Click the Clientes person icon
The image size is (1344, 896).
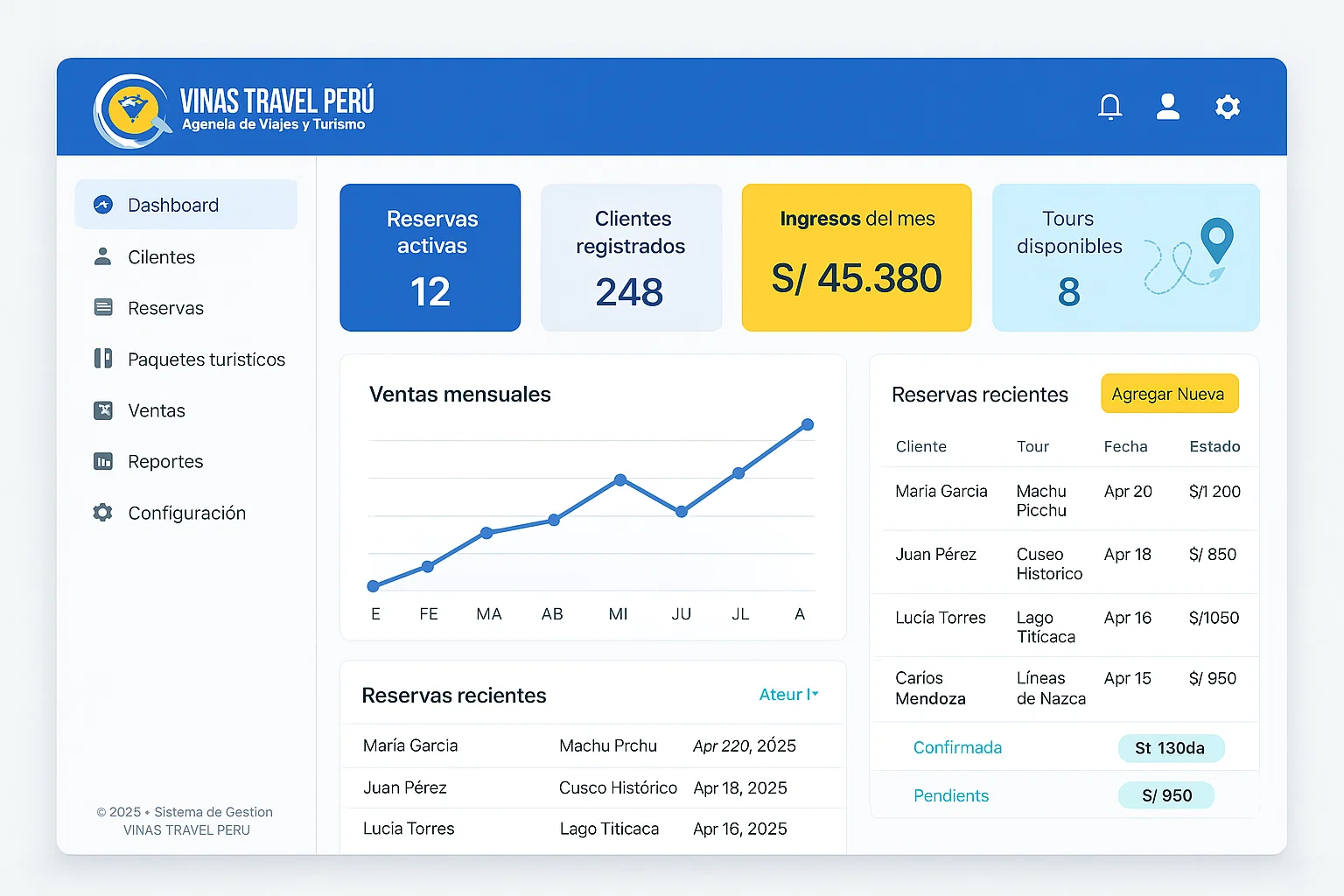[102, 256]
